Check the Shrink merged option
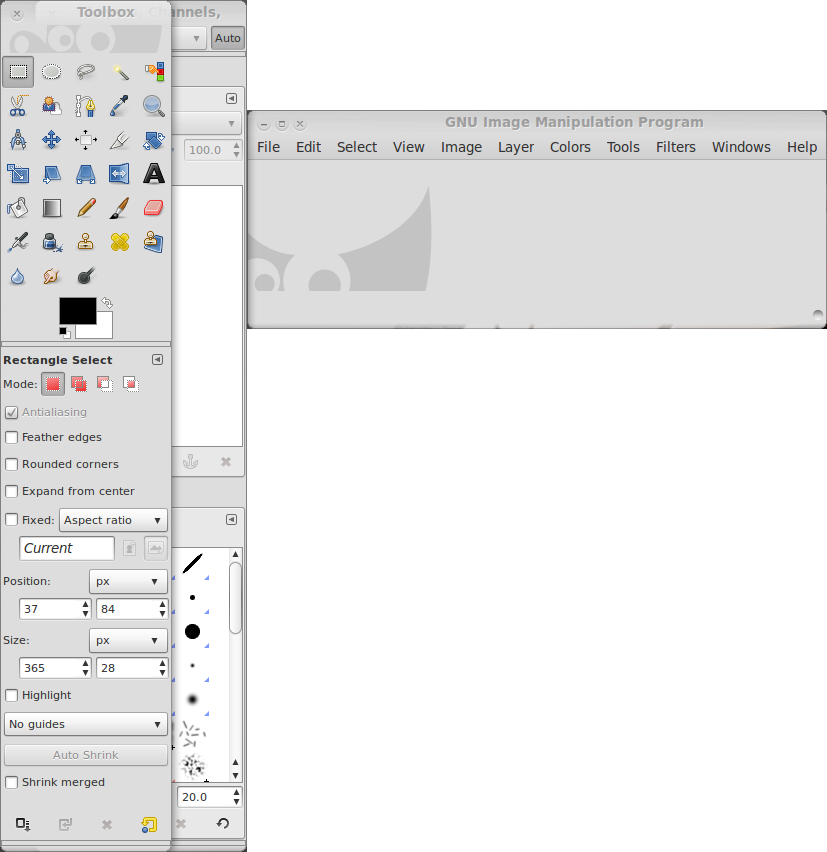 pyautogui.click(x=11, y=782)
